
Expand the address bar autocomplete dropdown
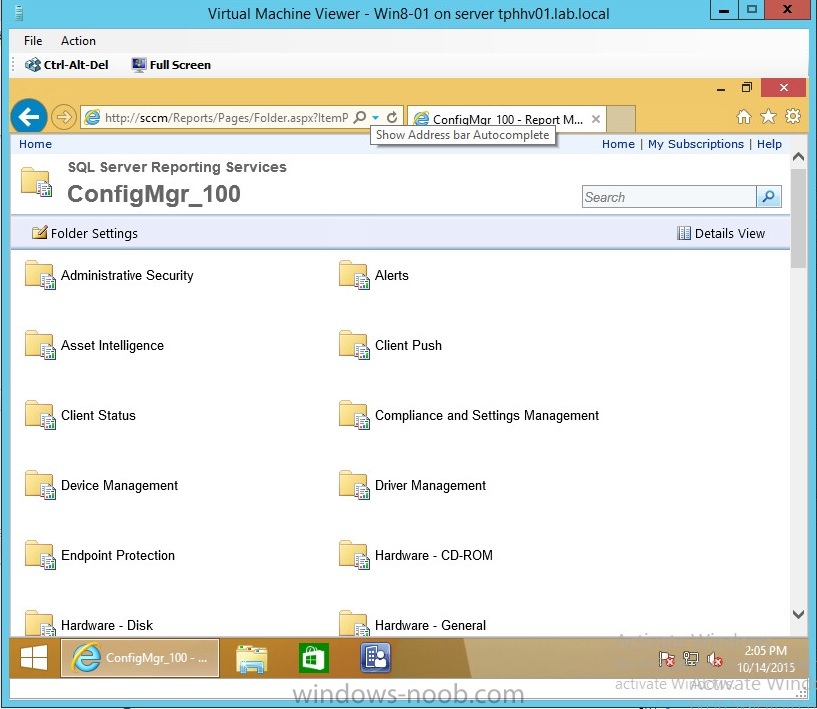click(x=375, y=118)
